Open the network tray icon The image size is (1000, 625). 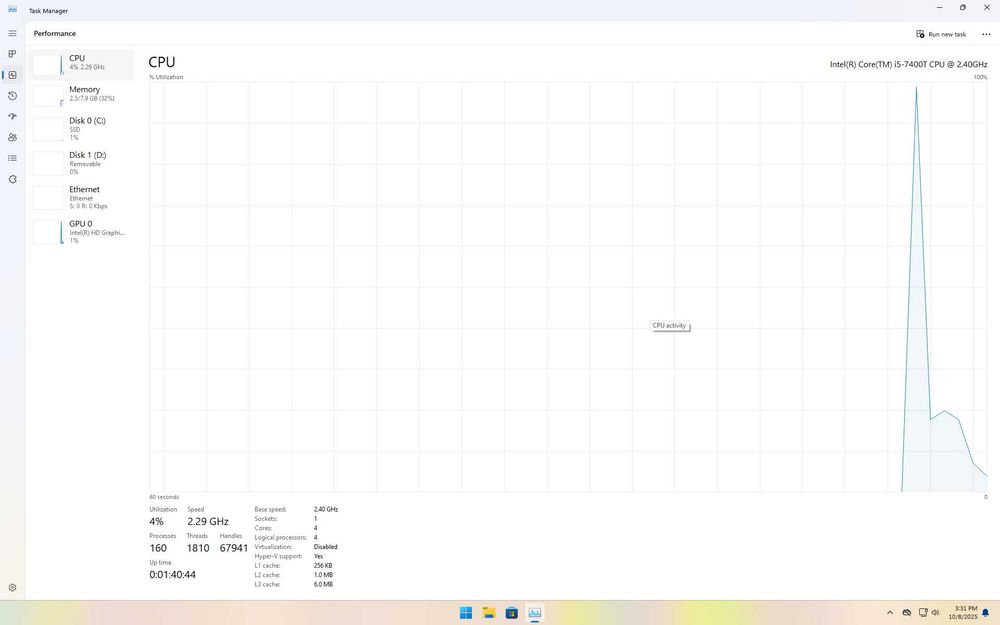(922, 613)
